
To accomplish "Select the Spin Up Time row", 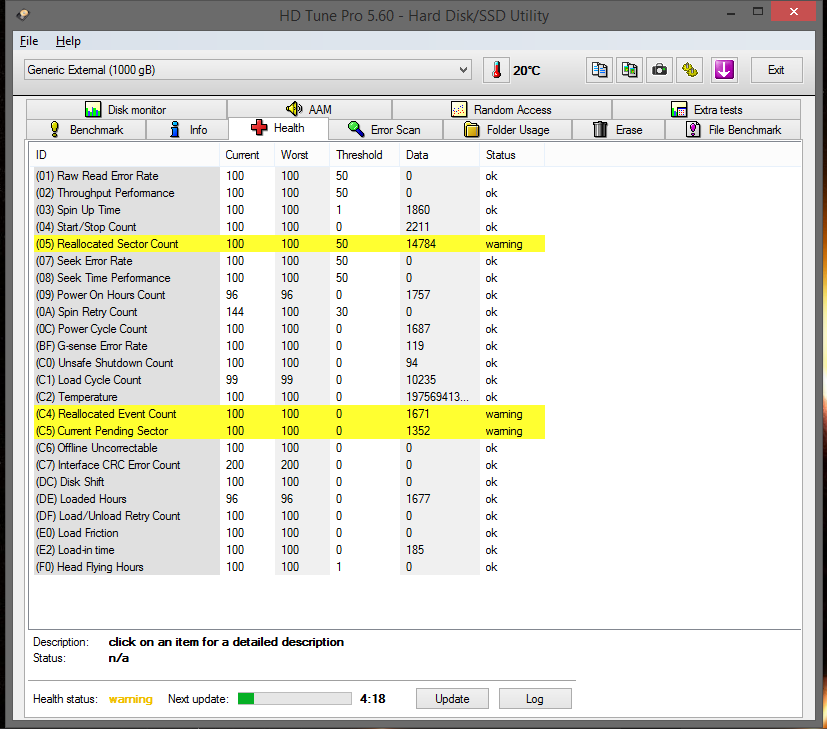I will pos(289,210).
